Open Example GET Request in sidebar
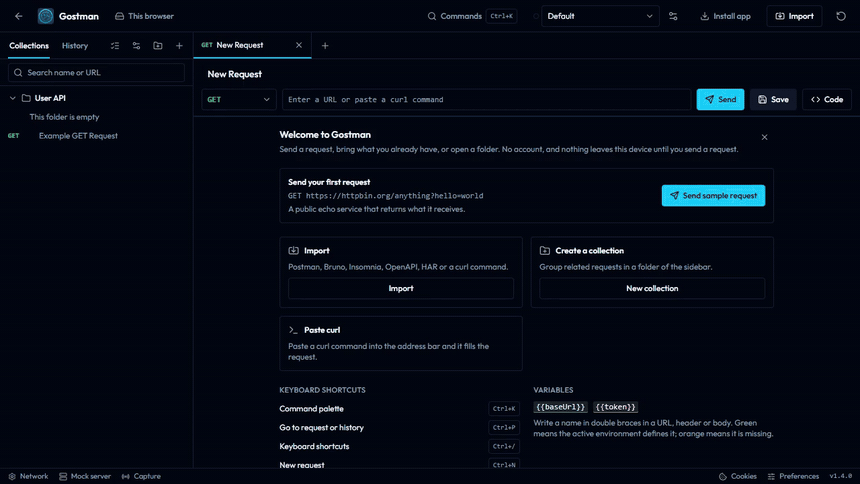This screenshot has height=484, width=860. (78, 136)
